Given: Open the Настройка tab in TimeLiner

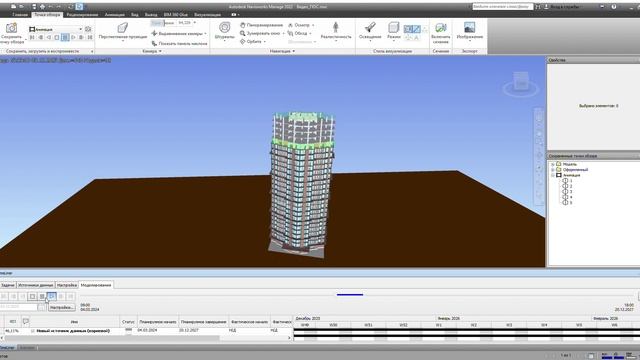Looking at the screenshot, I should click(67, 285).
